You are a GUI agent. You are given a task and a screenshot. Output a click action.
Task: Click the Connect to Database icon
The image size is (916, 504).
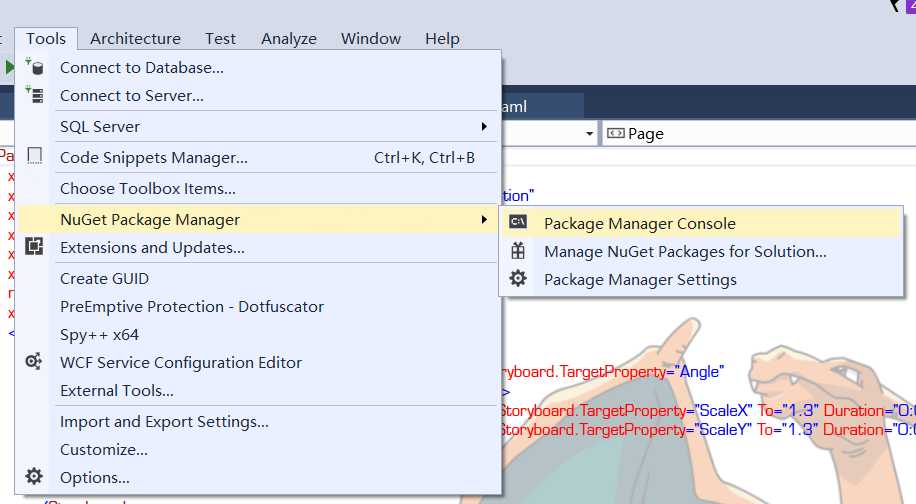point(34,67)
